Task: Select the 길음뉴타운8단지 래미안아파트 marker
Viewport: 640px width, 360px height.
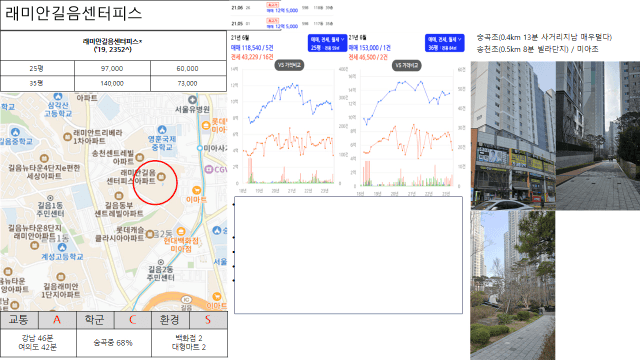Action: (x=35, y=245)
